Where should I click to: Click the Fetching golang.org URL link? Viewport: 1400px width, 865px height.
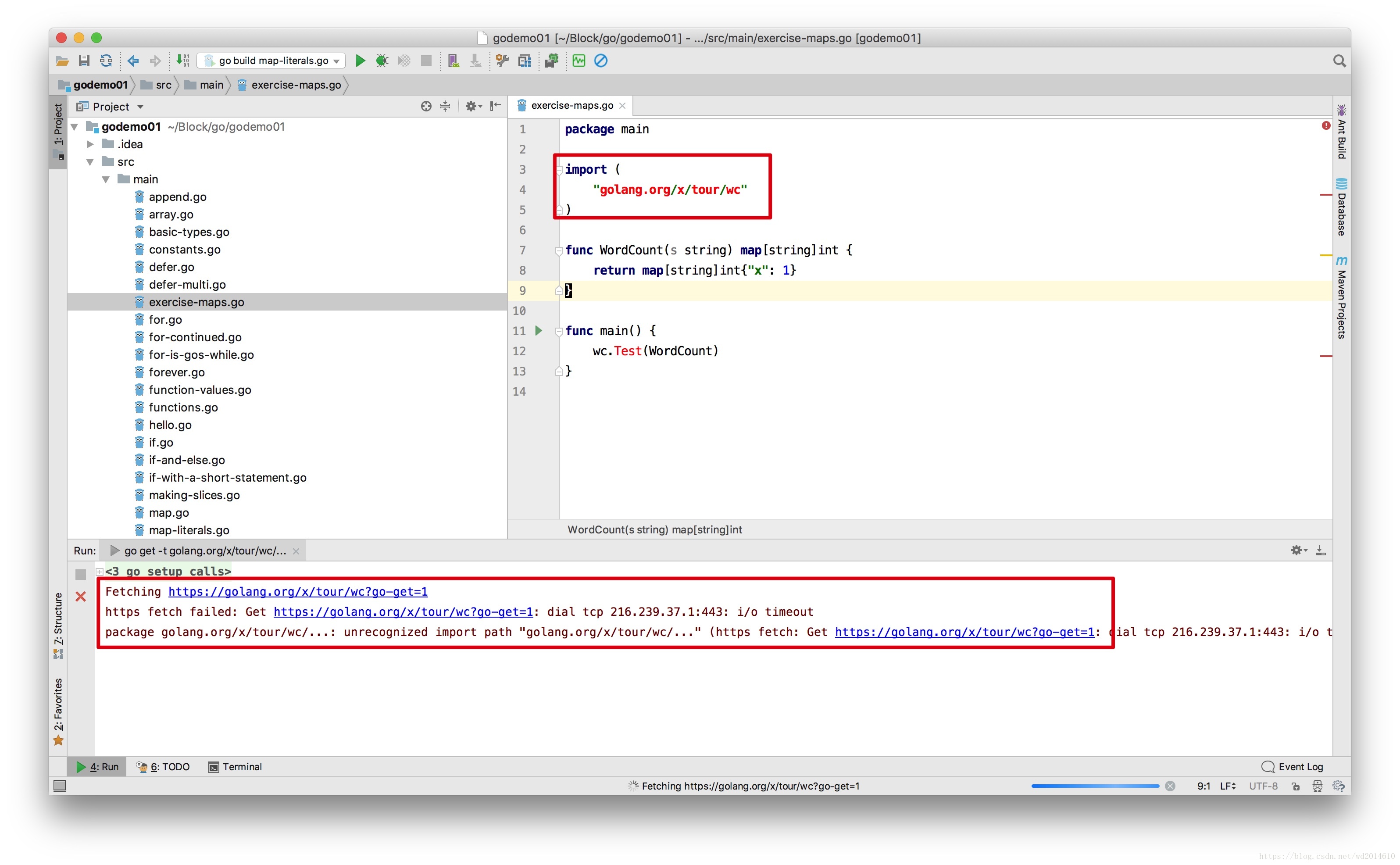(x=298, y=592)
